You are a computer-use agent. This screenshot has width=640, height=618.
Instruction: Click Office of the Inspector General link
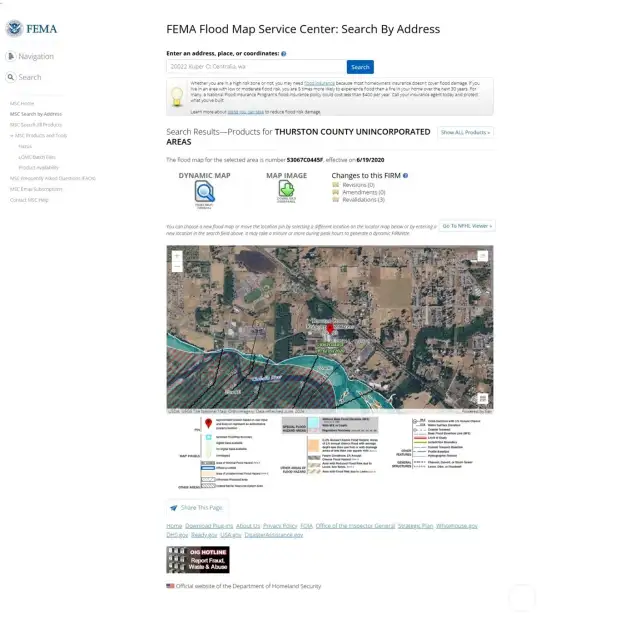355,526
